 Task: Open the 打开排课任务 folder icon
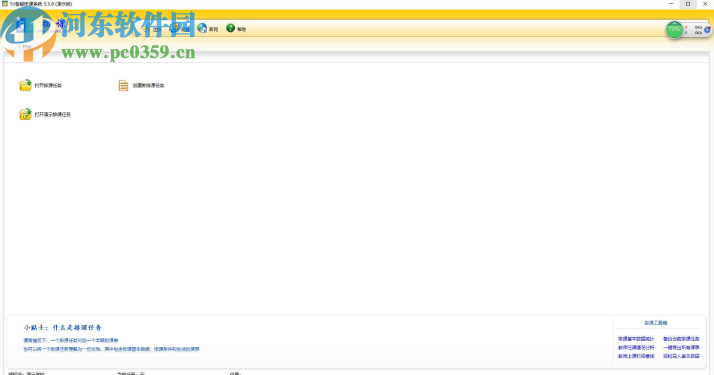[x=25, y=85]
